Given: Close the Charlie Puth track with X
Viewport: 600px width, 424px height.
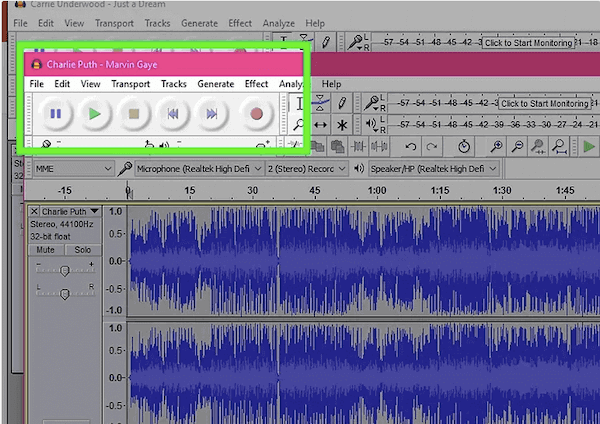Looking at the screenshot, I should pos(34,212).
